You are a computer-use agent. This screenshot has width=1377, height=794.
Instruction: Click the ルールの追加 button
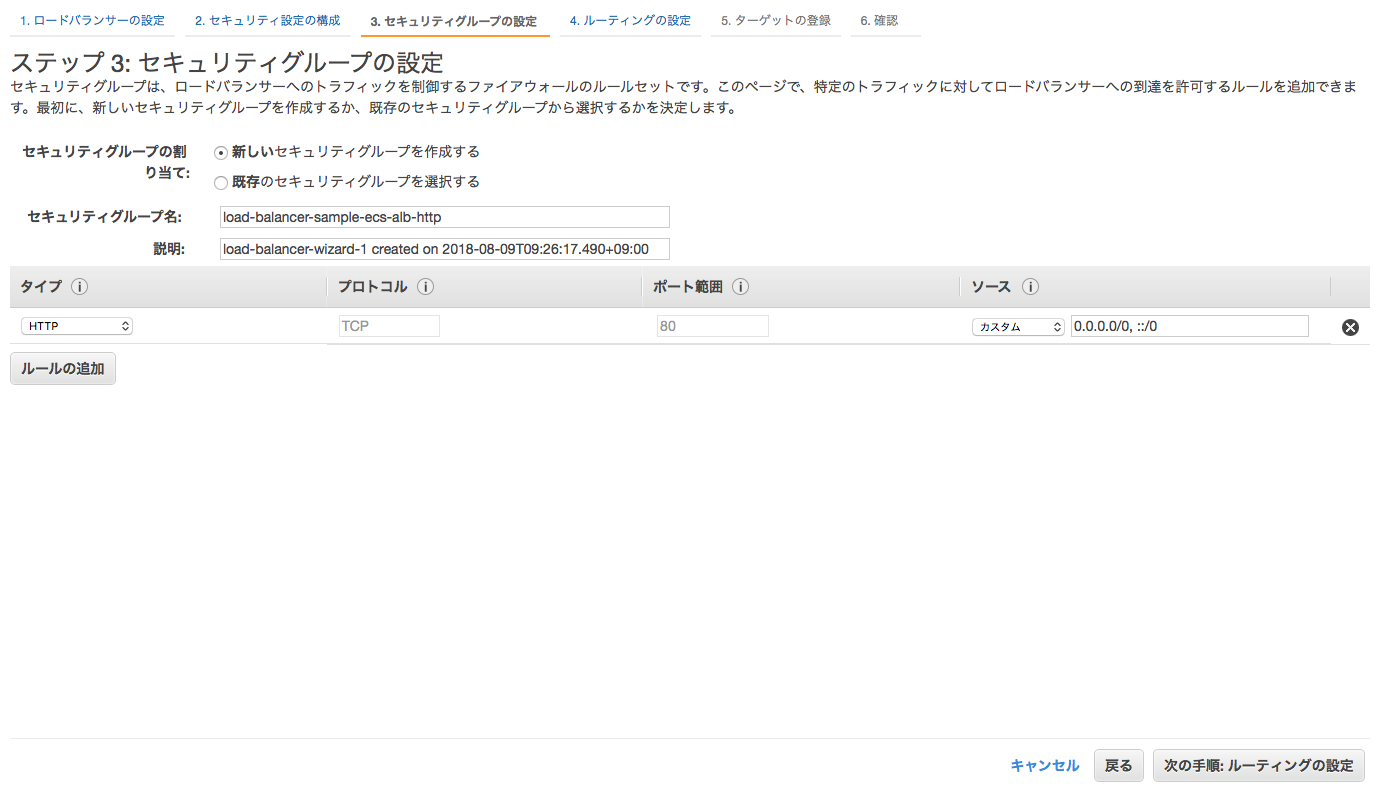coord(63,369)
